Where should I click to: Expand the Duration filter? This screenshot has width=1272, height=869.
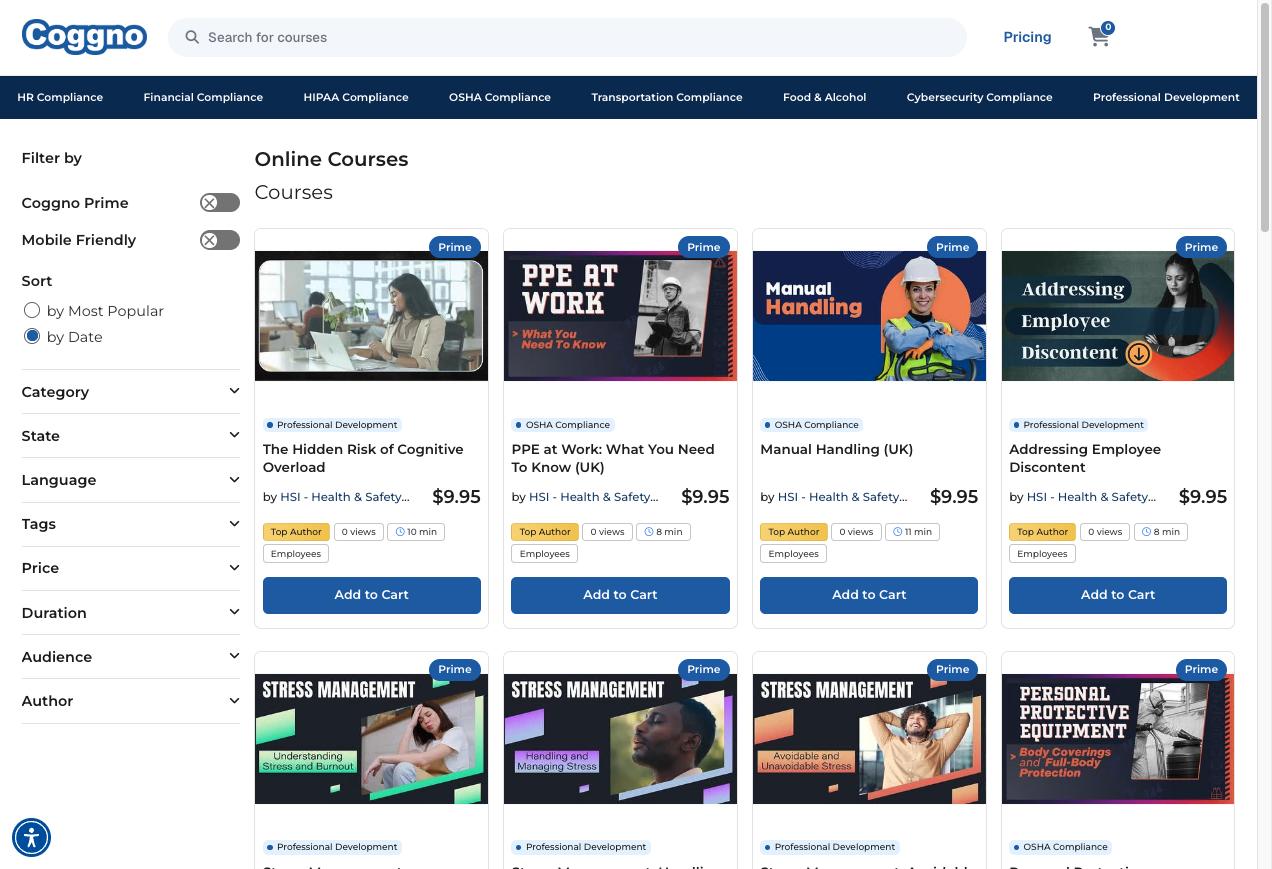(130, 612)
